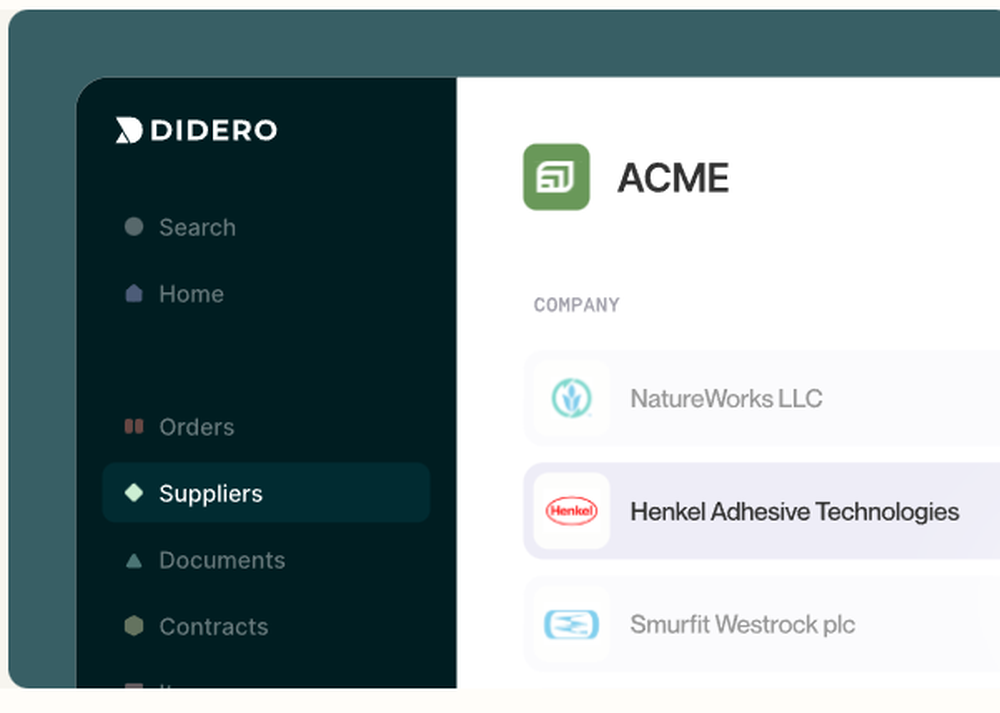Select NatureWorks LLC from the list

tap(726, 398)
